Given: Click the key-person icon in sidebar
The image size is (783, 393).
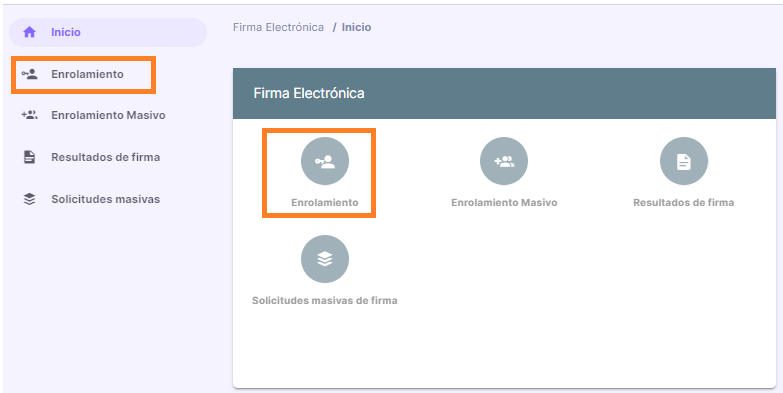Looking at the screenshot, I should [29, 74].
